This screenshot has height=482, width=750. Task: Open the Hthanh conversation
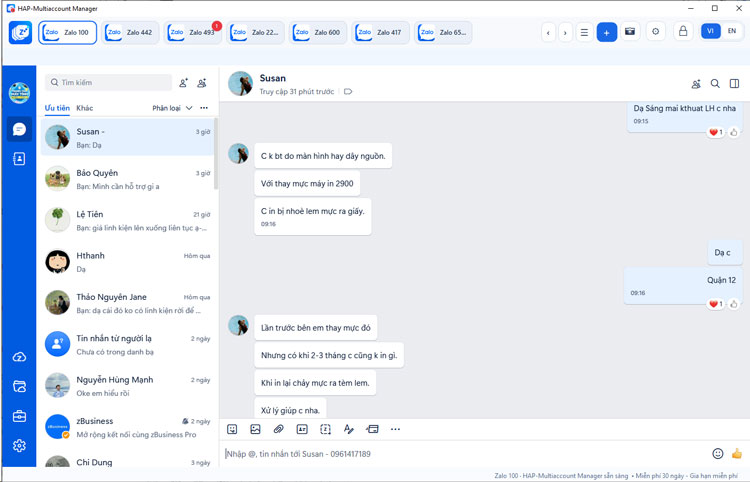(x=127, y=262)
